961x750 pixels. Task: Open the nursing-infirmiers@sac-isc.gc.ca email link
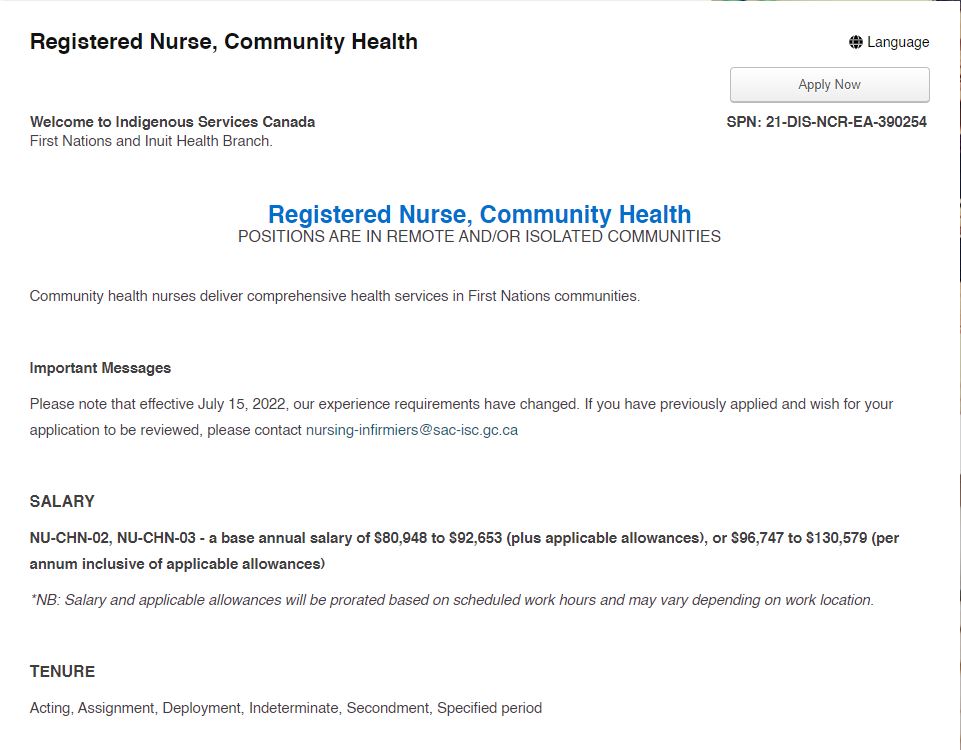tap(412, 430)
